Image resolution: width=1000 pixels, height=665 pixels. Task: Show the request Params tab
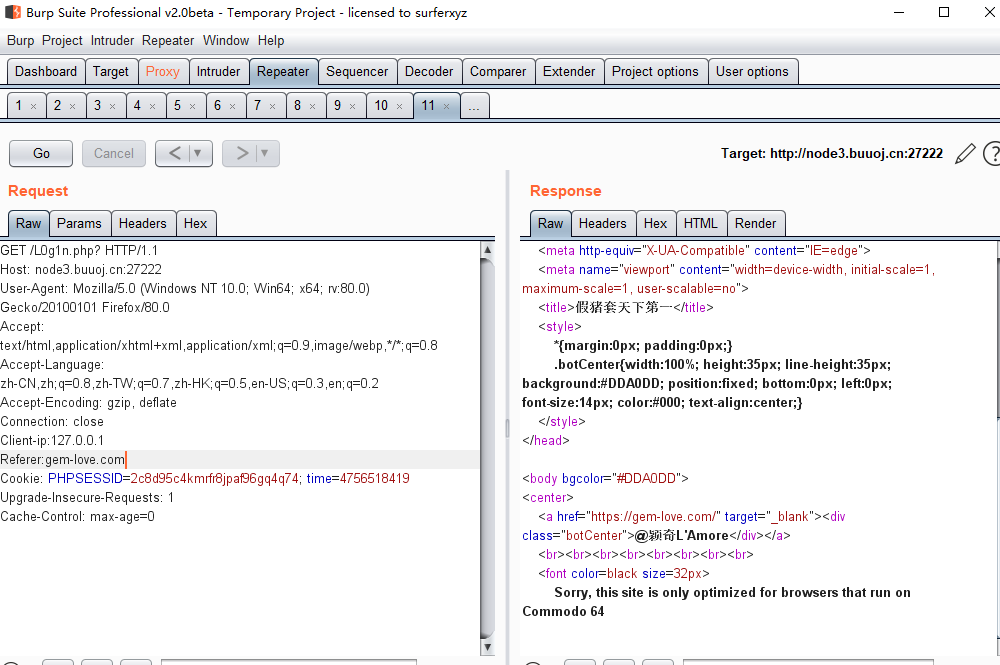coord(79,224)
